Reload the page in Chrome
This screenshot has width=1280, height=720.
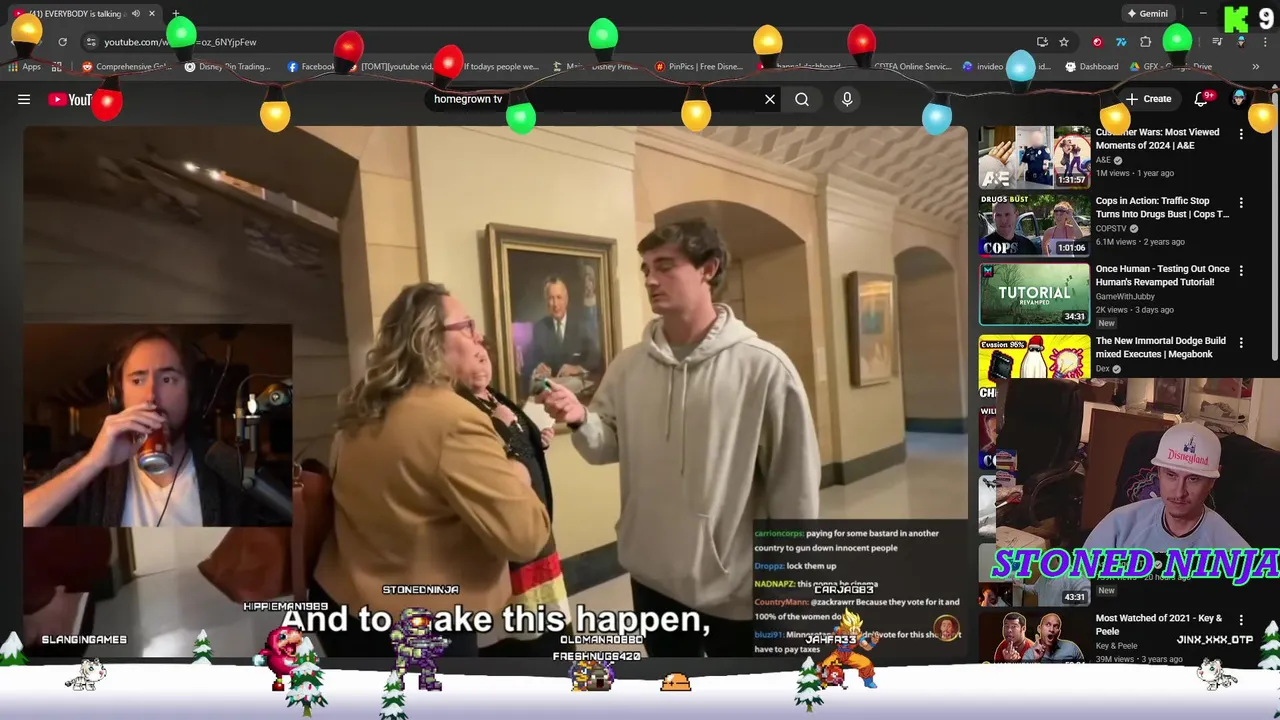(62, 42)
